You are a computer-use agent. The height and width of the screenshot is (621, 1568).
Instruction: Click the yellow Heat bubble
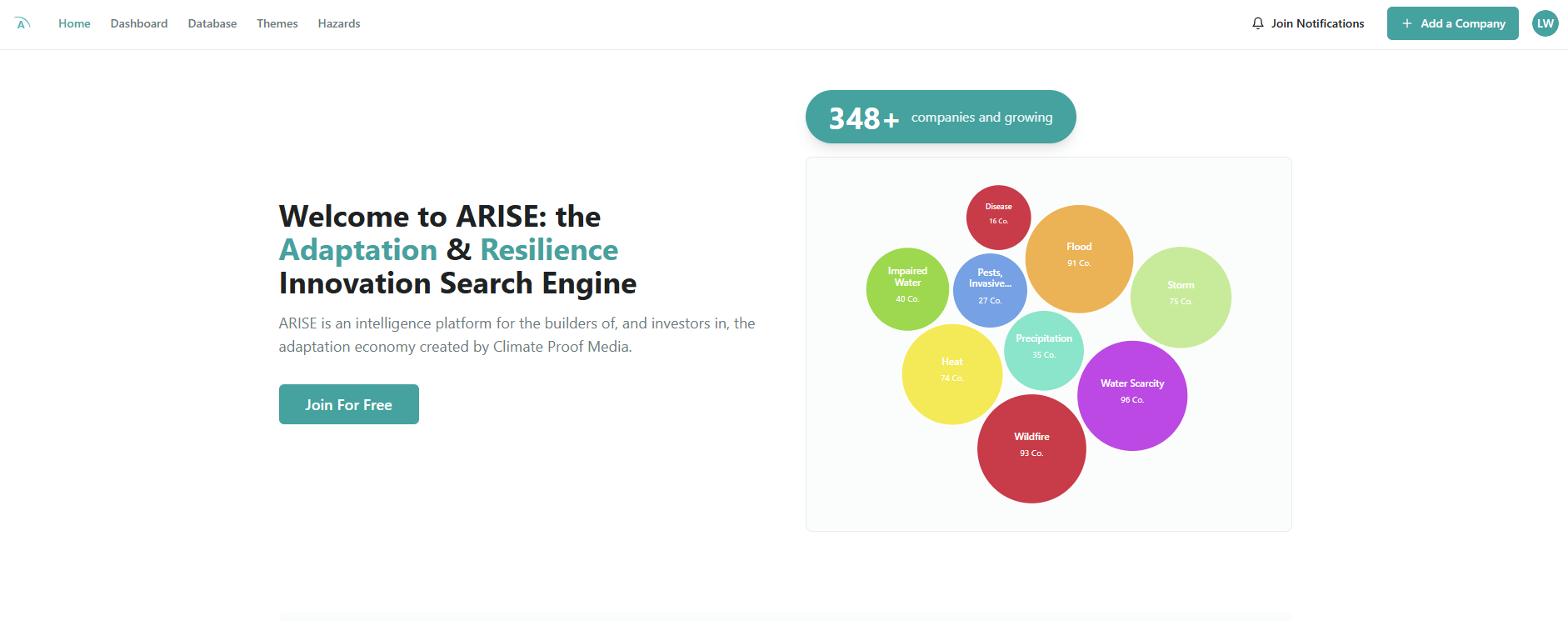click(x=952, y=374)
